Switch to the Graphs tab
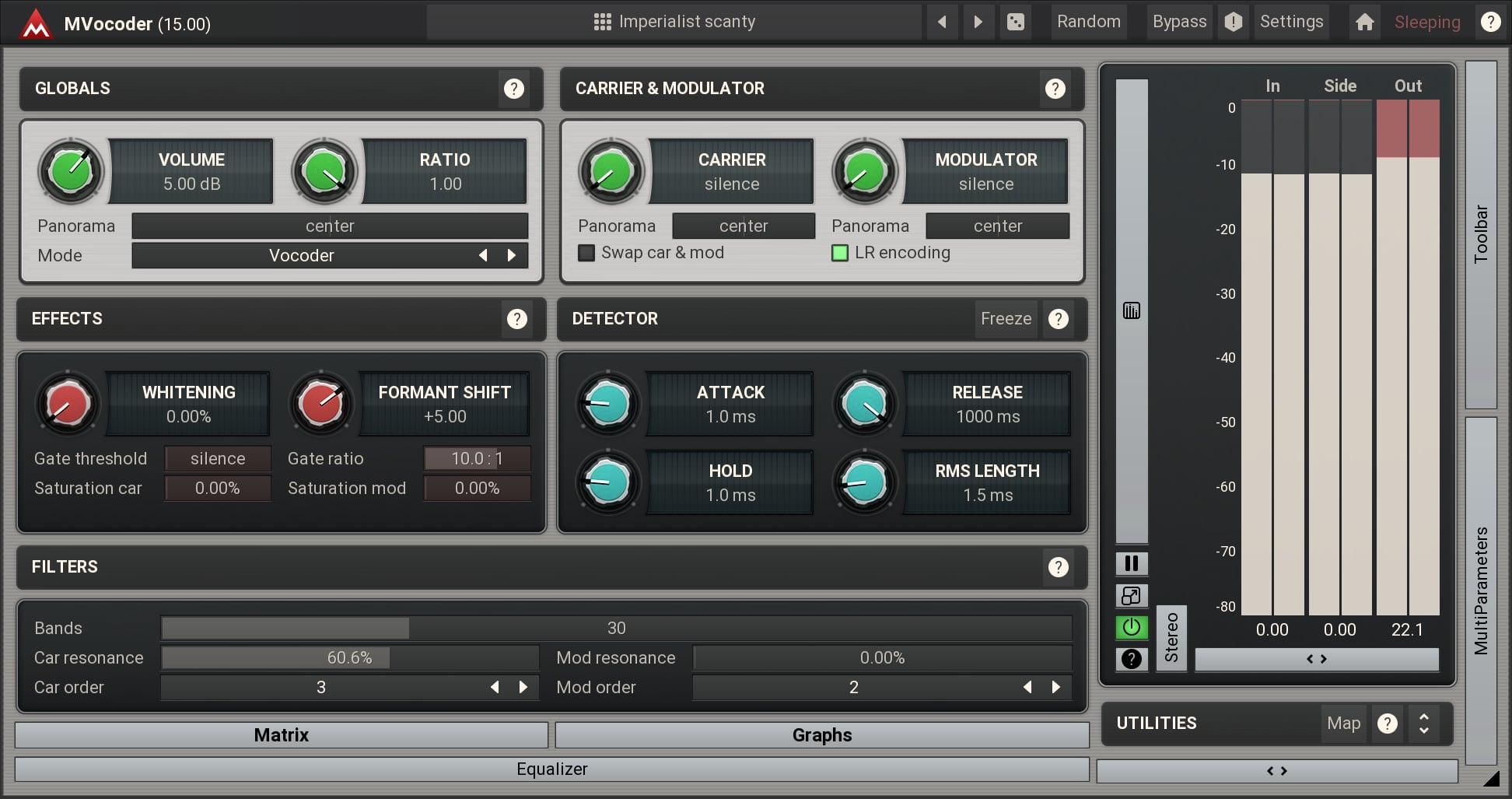 (x=821, y=734)
